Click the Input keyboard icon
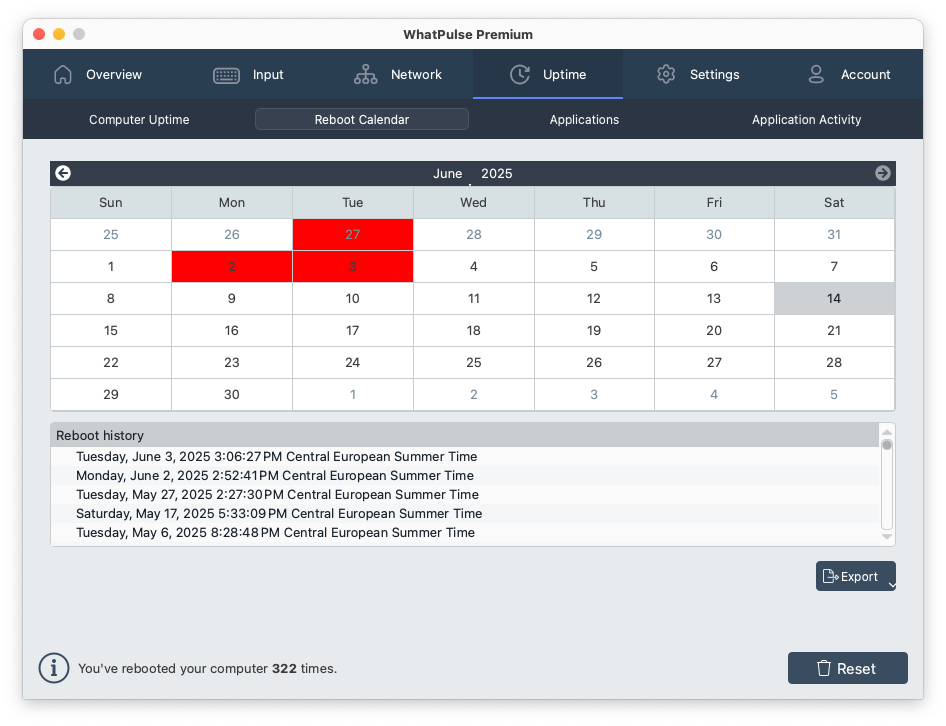 pyautogui.click(x=226, y=75)
